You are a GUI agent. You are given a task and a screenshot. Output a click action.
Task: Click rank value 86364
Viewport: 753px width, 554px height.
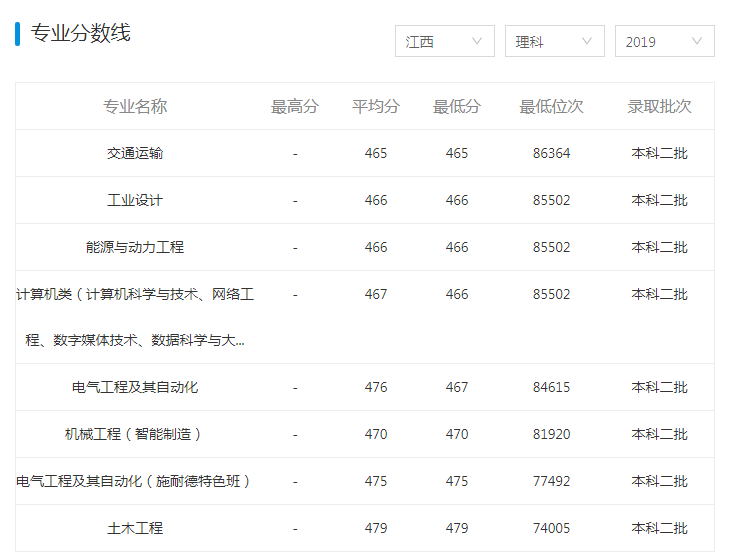(x=551, y=153)
